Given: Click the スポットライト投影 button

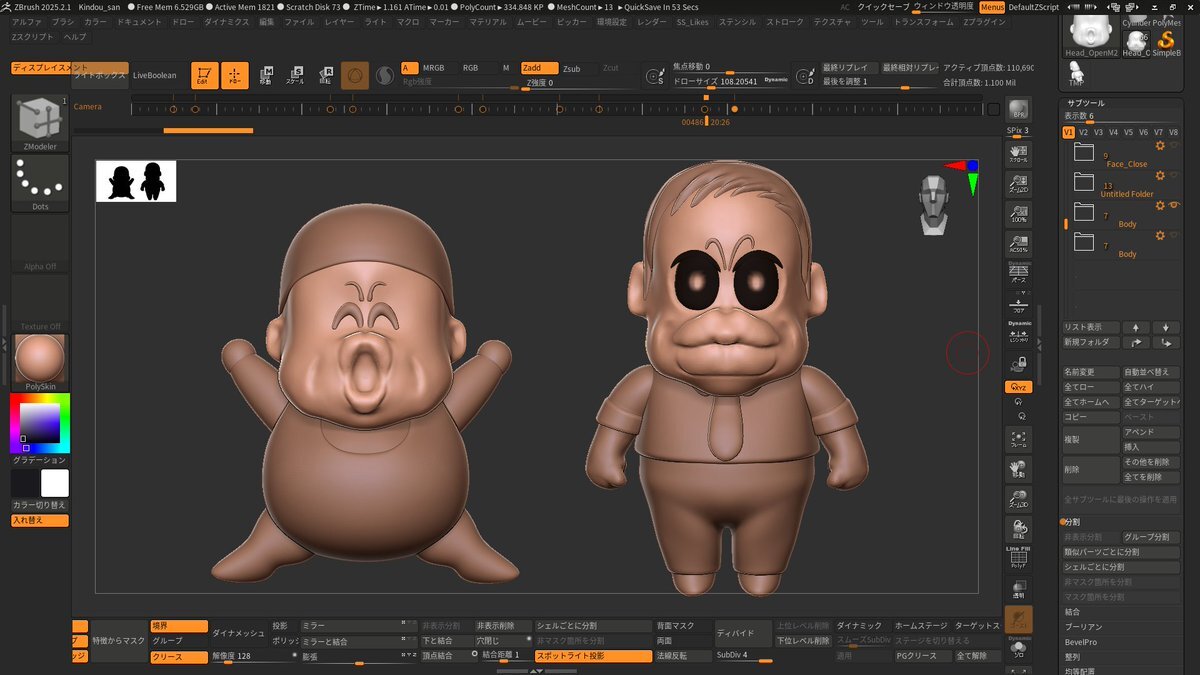Looking at the screenshot, I should tap(592, 656).
